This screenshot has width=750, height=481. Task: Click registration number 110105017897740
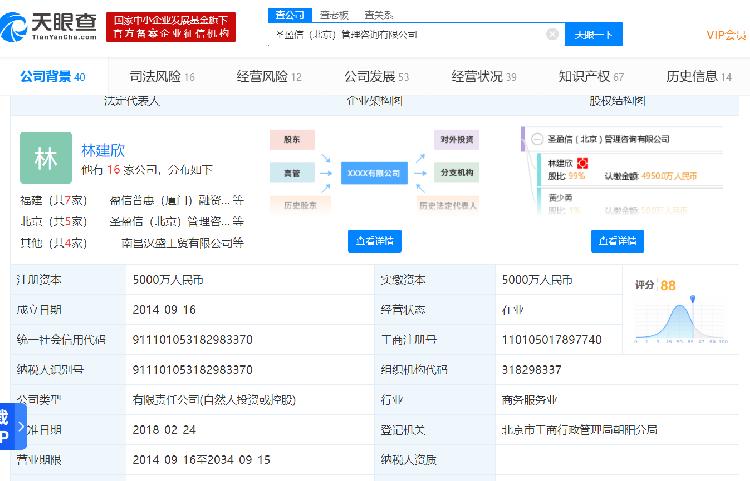(551, 339)
